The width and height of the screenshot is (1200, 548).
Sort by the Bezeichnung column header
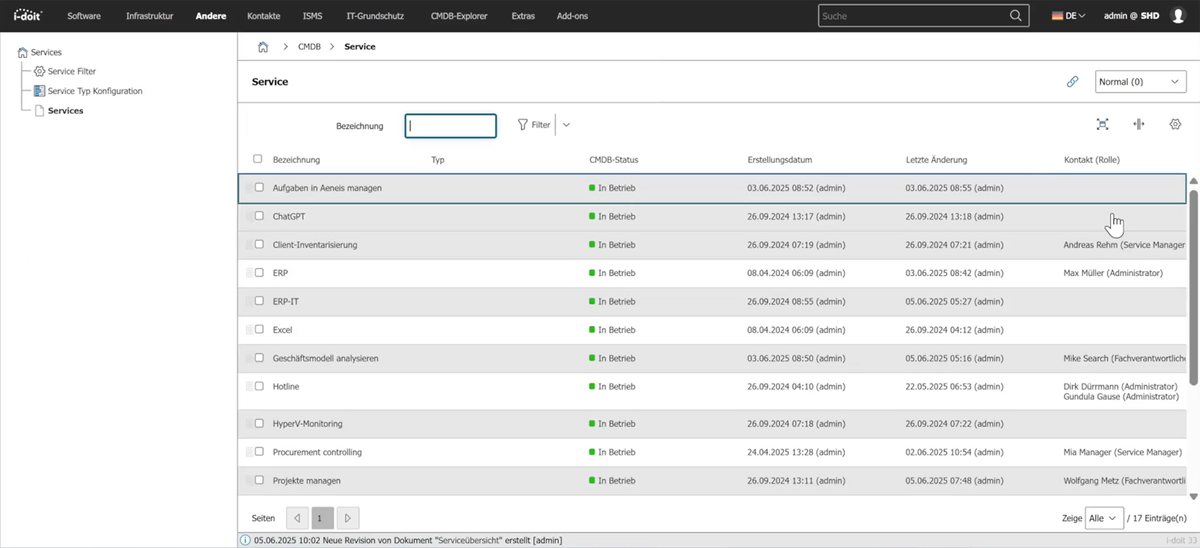296,160
